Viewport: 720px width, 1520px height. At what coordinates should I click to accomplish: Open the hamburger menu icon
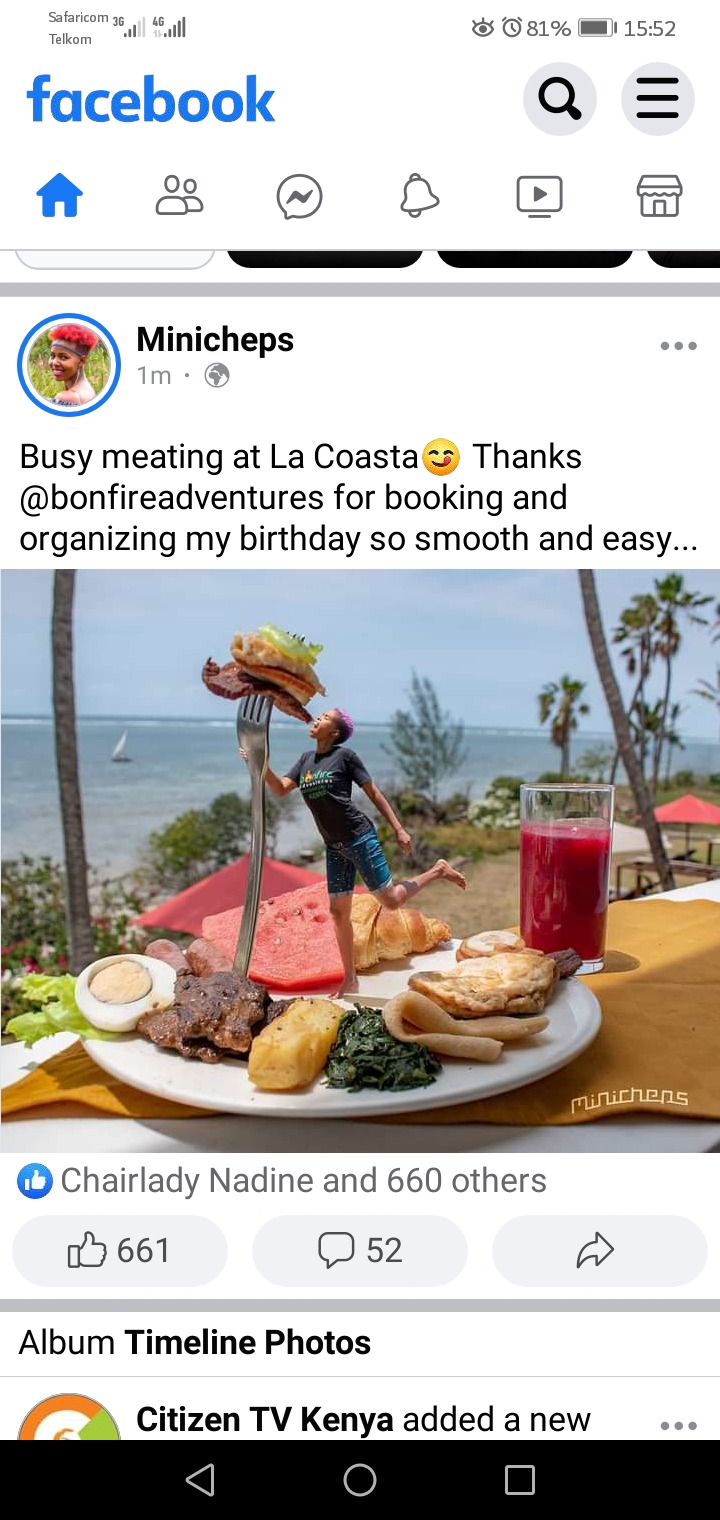658,99
